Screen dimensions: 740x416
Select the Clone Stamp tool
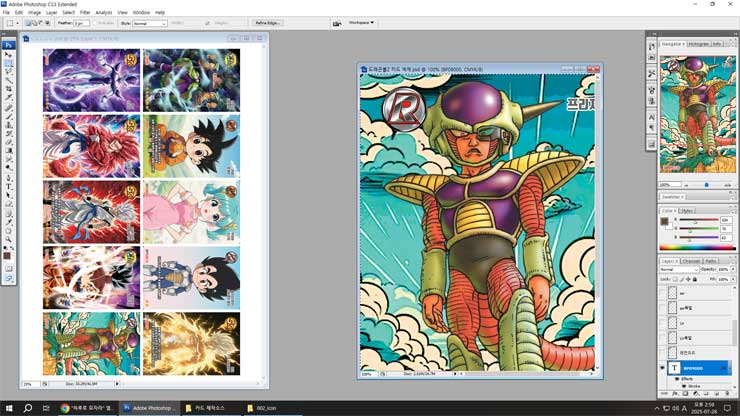[x=8, y=125]
